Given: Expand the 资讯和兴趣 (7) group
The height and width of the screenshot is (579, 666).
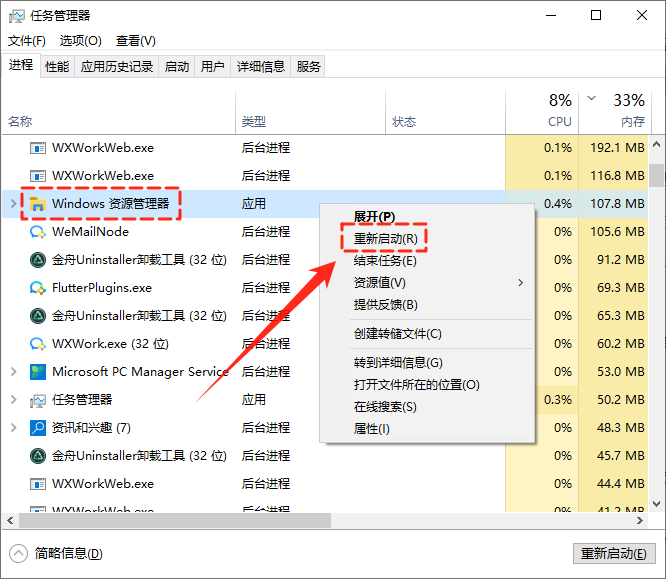Looking at the screenshot, I should pos(14,427).
